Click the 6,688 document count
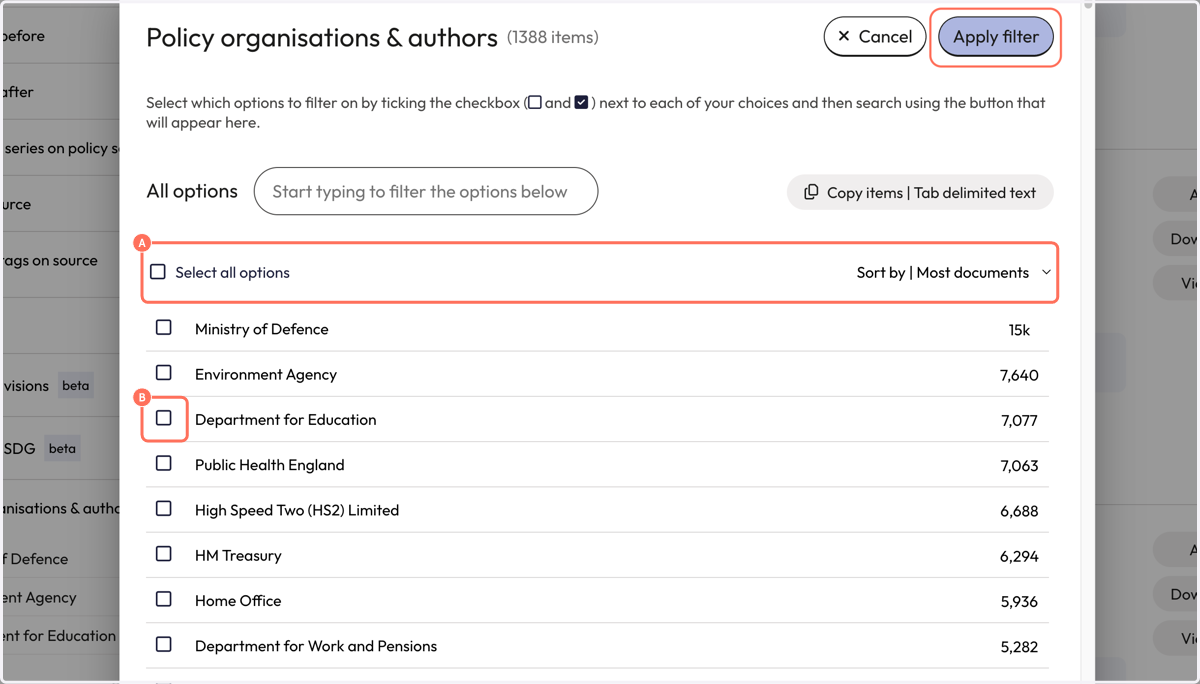The width and height of the screenshot is (1200, 684). pos(1019,511)
